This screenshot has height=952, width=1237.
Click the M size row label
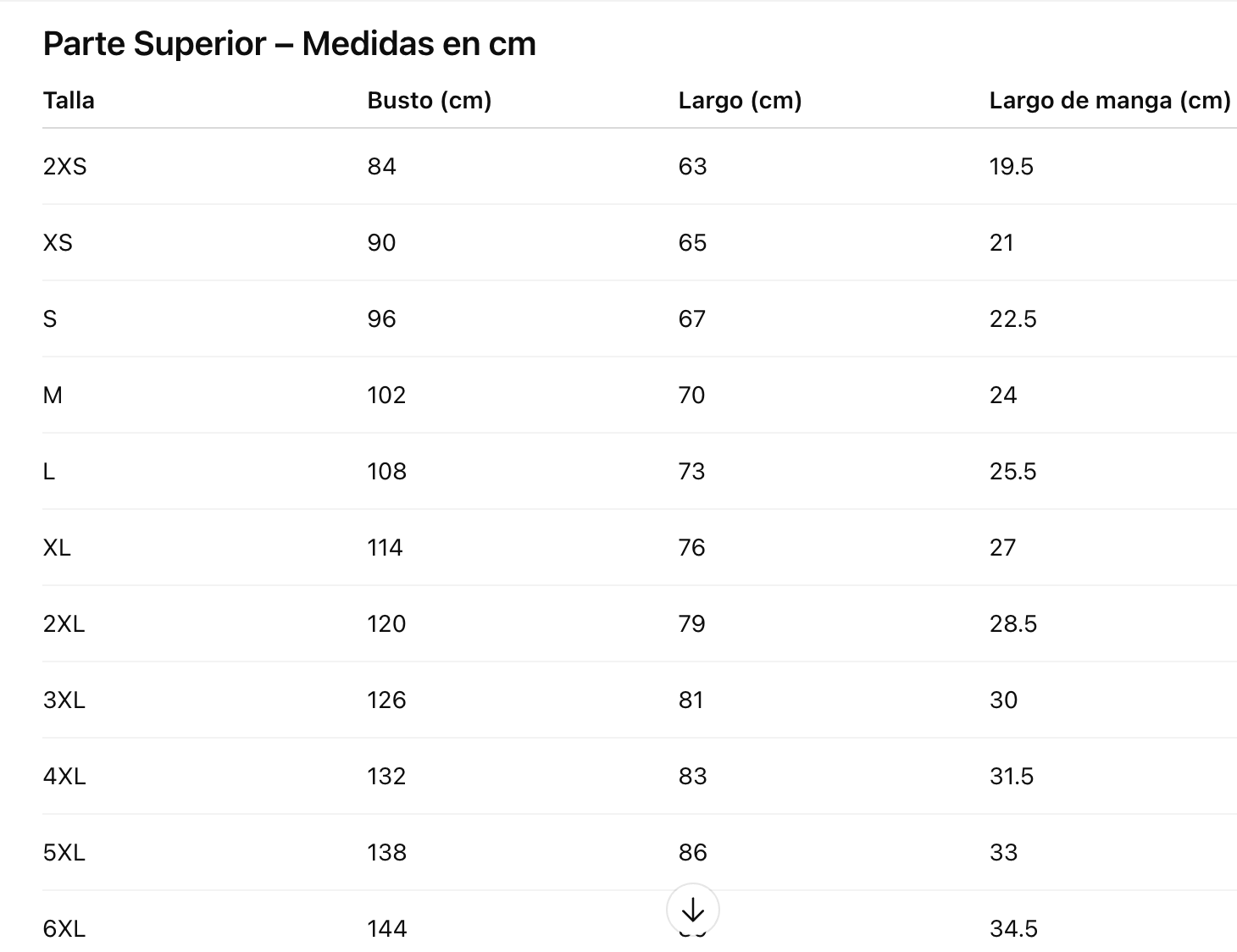coord(53,396)
